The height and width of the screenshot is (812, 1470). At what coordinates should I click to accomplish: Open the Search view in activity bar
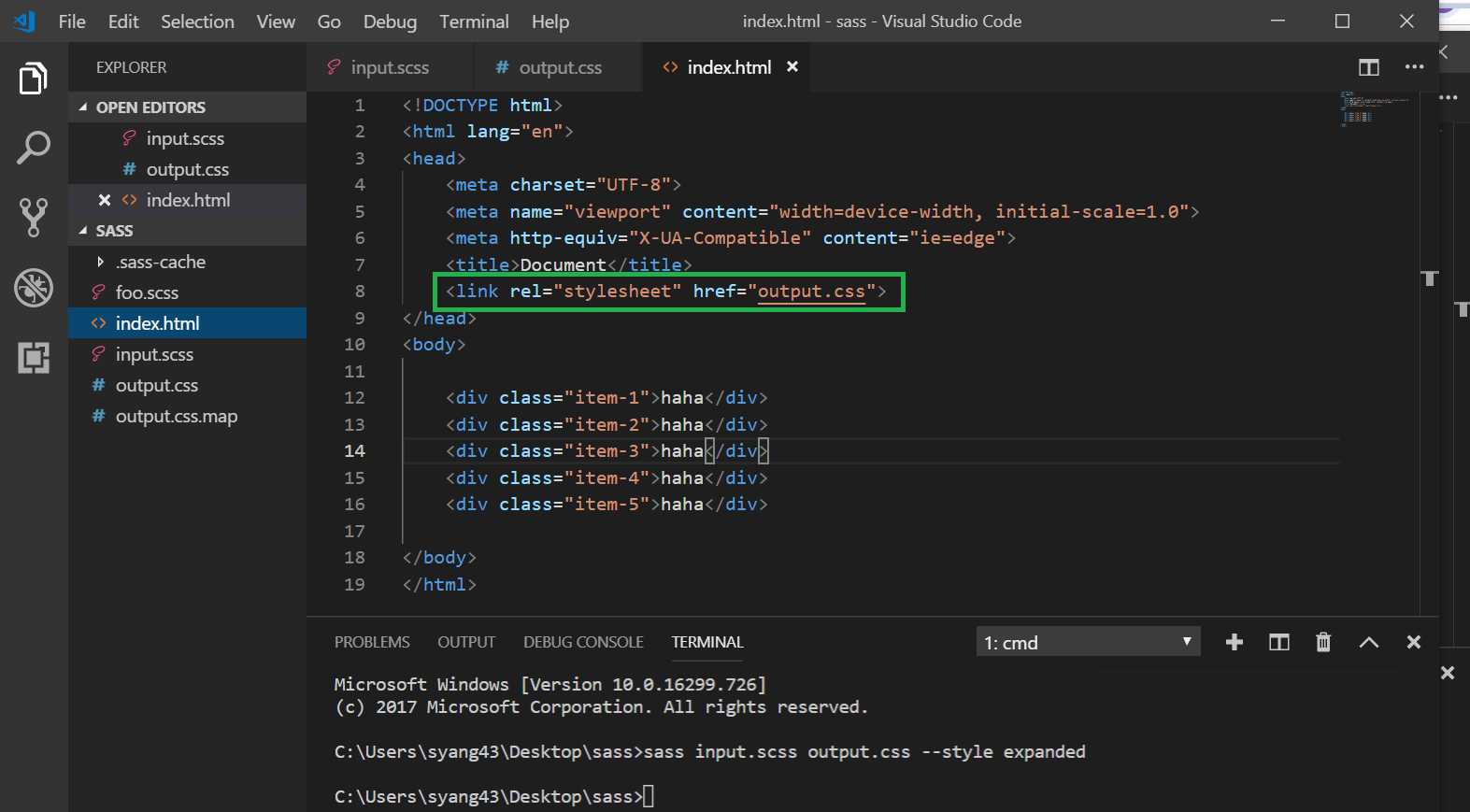[x=34, y=148]
